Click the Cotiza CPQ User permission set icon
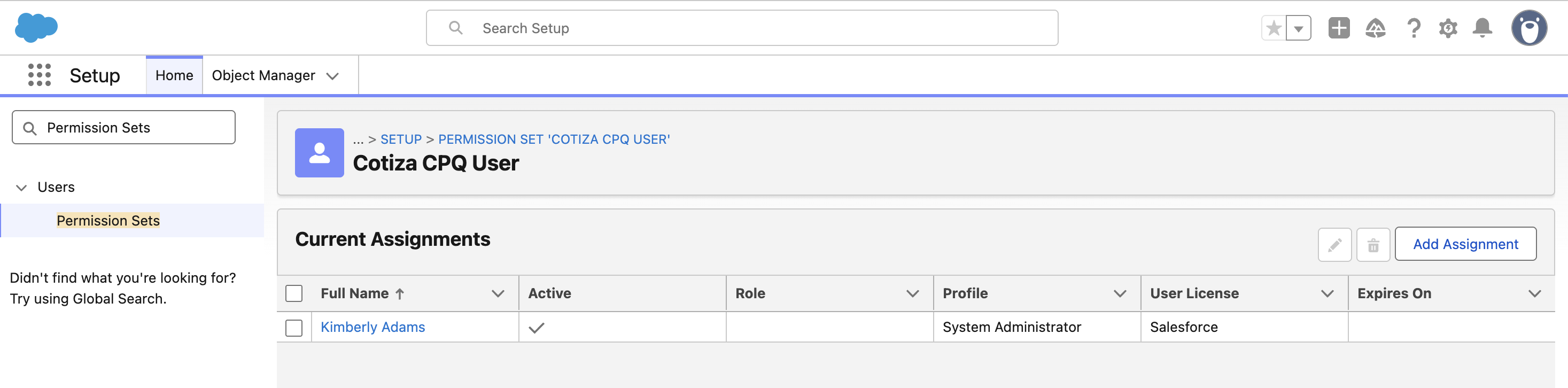The height and width of the screenshot is (388, 1568). [319, 153]
